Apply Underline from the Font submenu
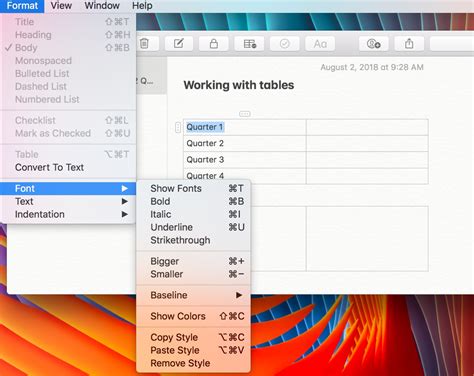Screen dimensions: 474x376 [193, 227]
